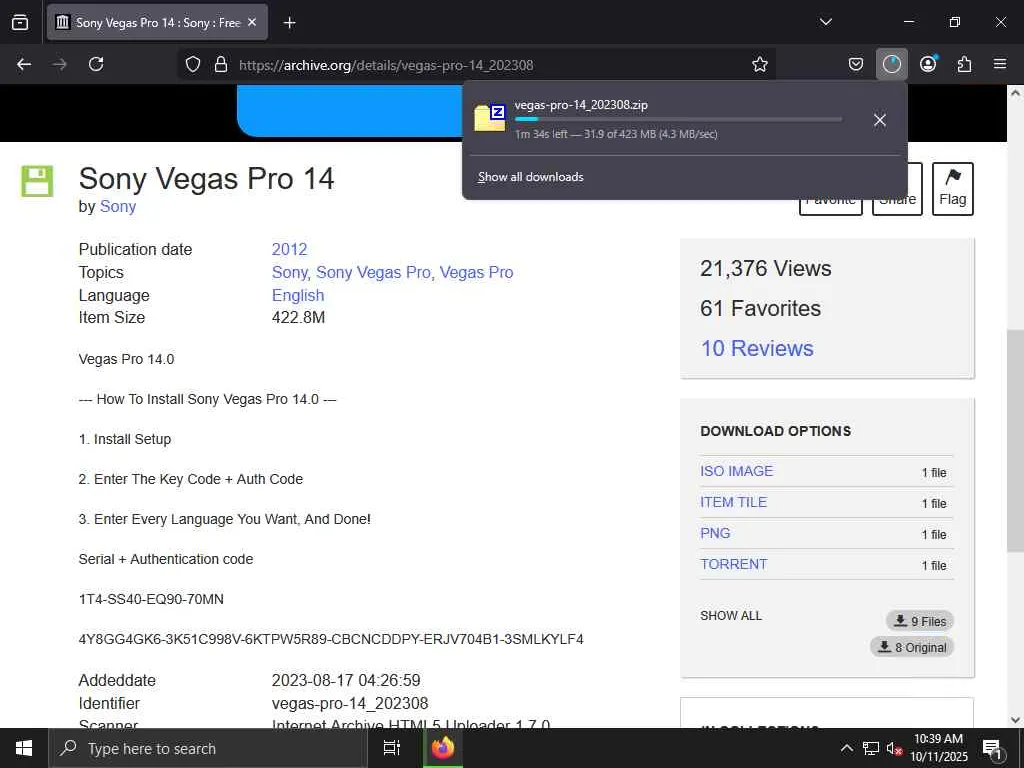Select the serial 1T4-SS40-EQ90-70MN text

(x=151, y=600)
